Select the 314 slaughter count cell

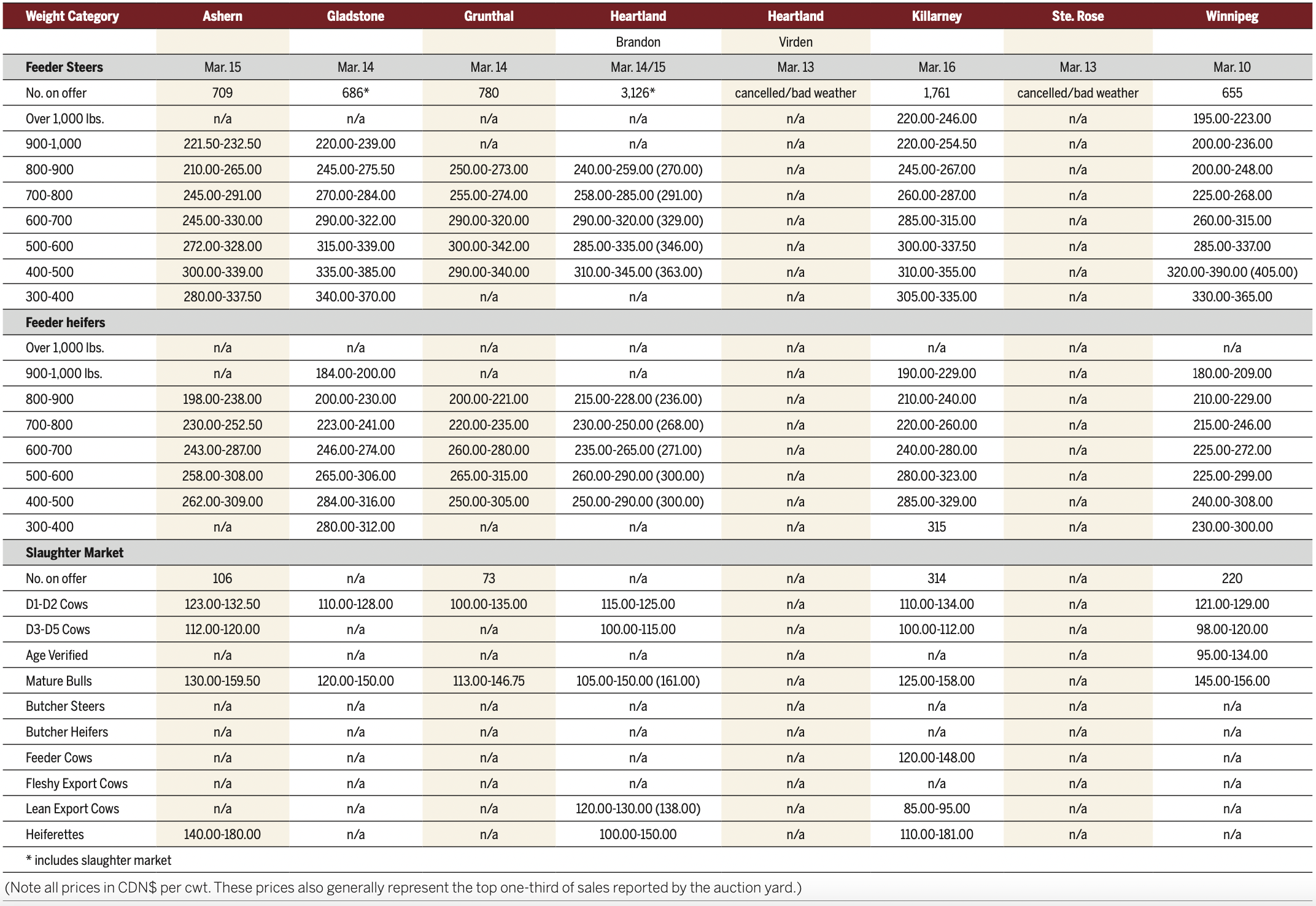pyautogui.click(x=937, y=578)
